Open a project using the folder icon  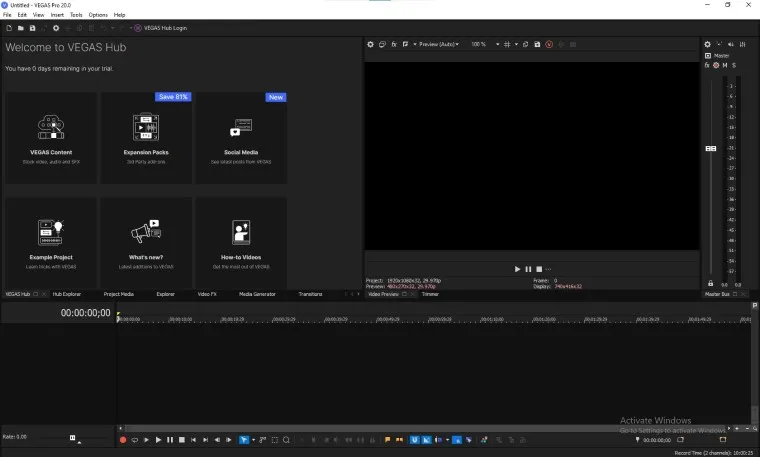click(21, 28)
